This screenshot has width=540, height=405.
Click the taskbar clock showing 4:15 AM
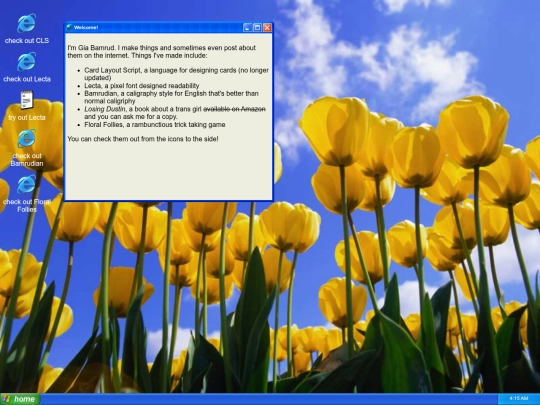(x=518, y=398)
